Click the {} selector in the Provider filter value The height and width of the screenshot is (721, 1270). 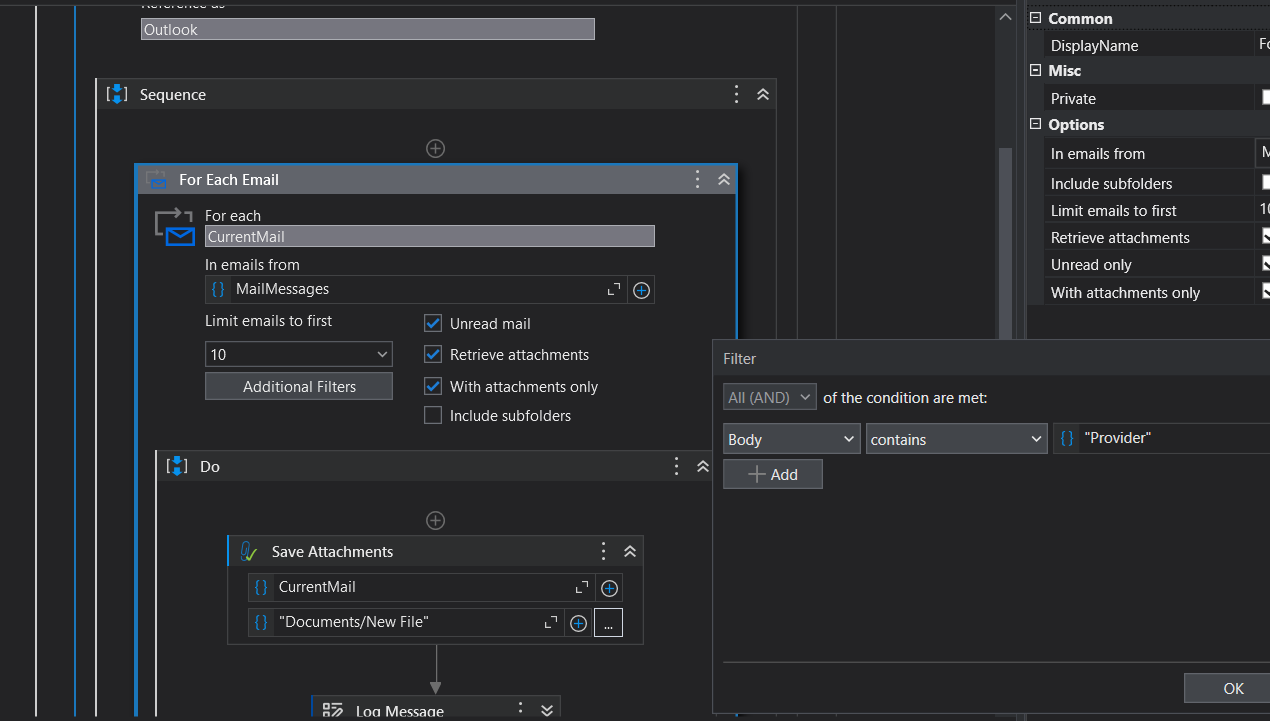tap(1066, 437)
